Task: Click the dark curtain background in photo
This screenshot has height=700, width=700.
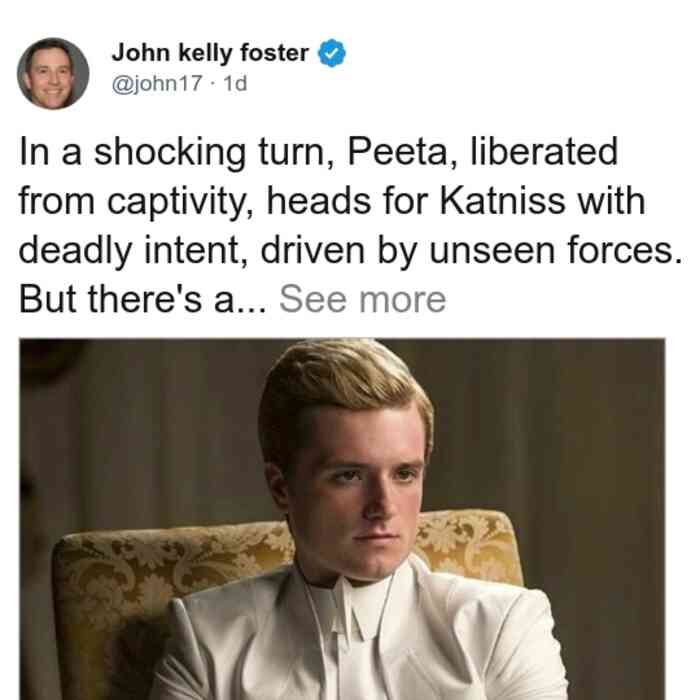Action: tap(580, 424)
